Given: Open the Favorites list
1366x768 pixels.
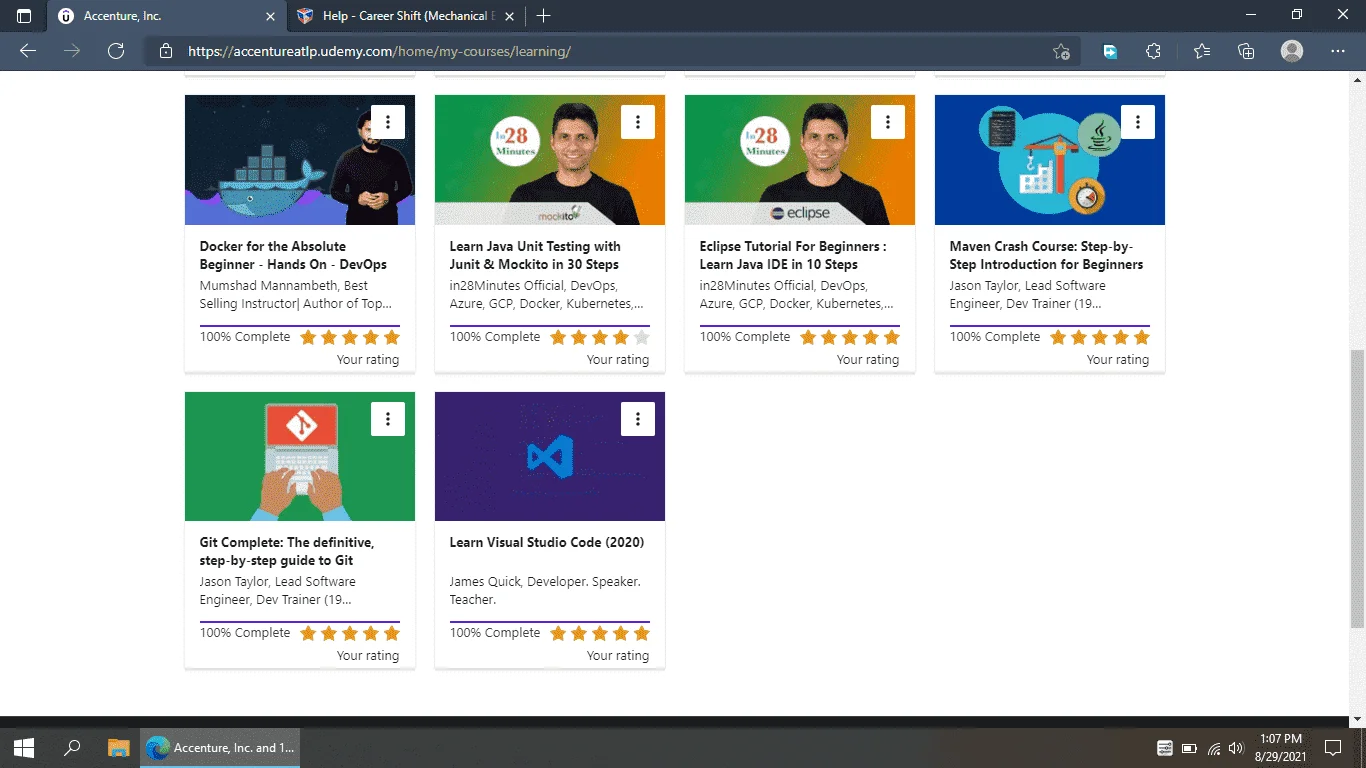Looking at the screenshot, I should point(1201,51).
